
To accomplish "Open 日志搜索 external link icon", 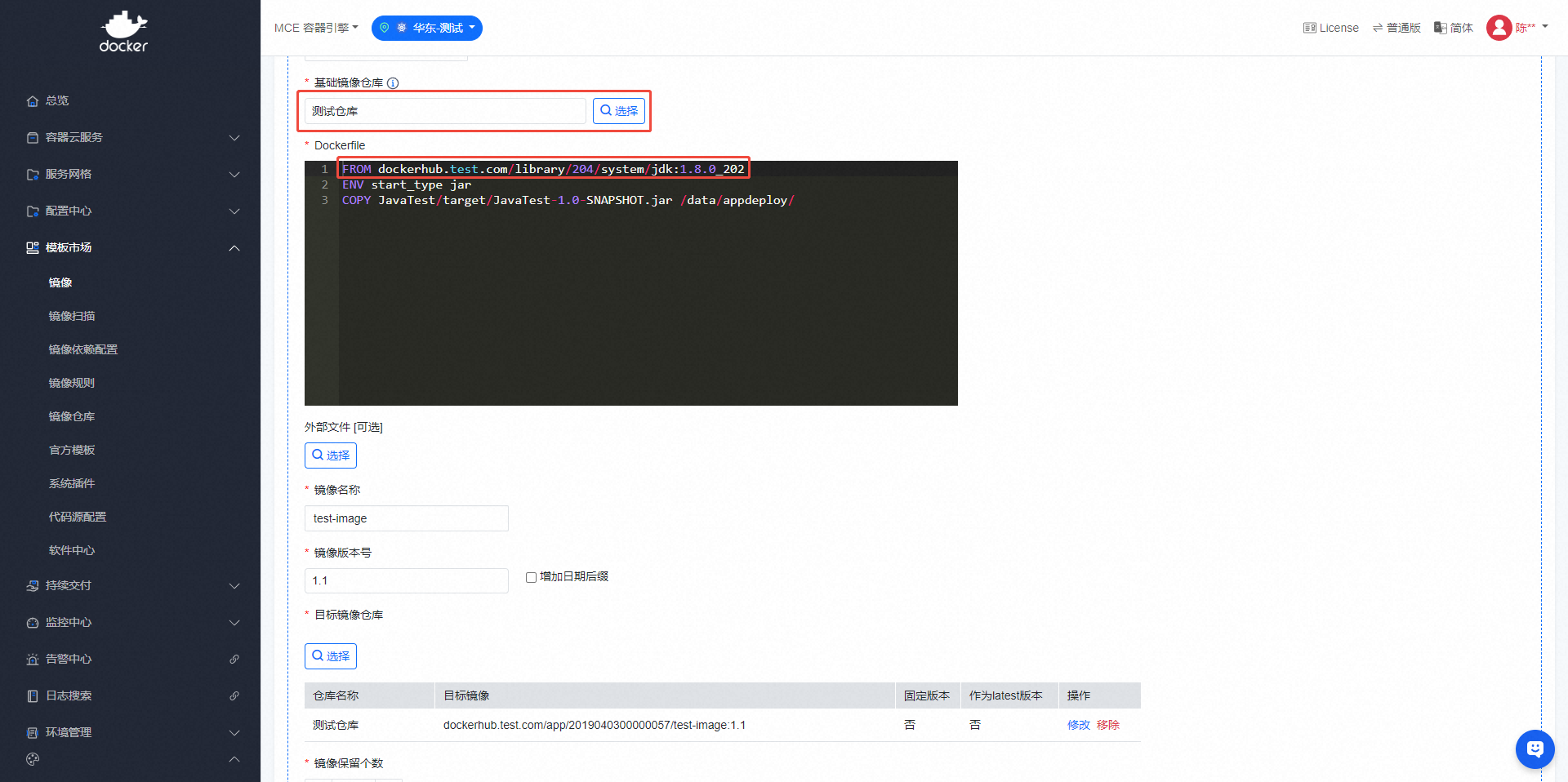I will point(234,695).
